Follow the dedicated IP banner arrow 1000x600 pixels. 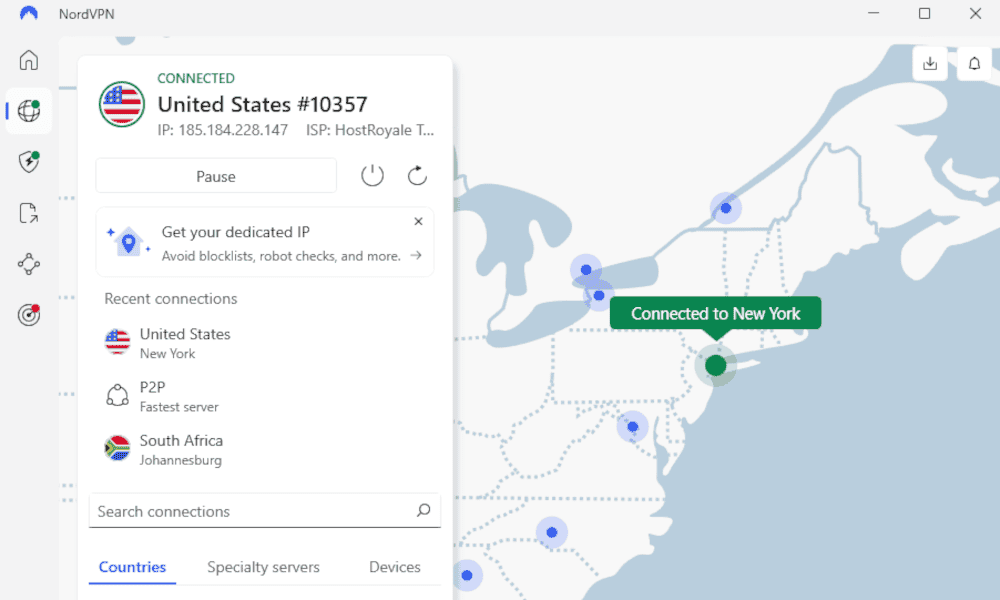(x=416, y=256)
